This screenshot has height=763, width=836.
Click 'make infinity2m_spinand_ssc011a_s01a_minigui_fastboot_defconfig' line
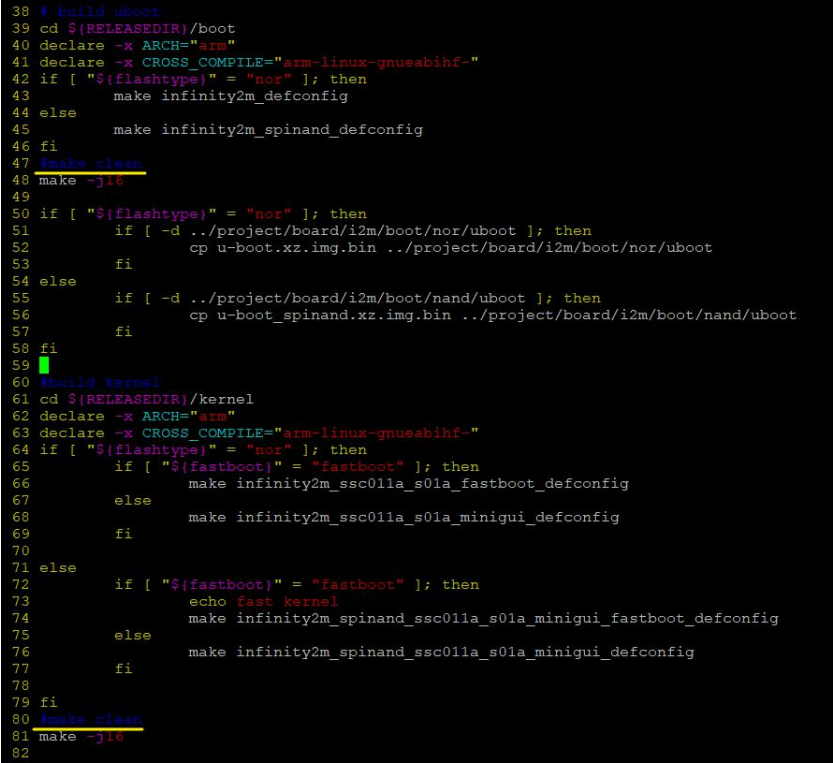[x=483, y=619]
